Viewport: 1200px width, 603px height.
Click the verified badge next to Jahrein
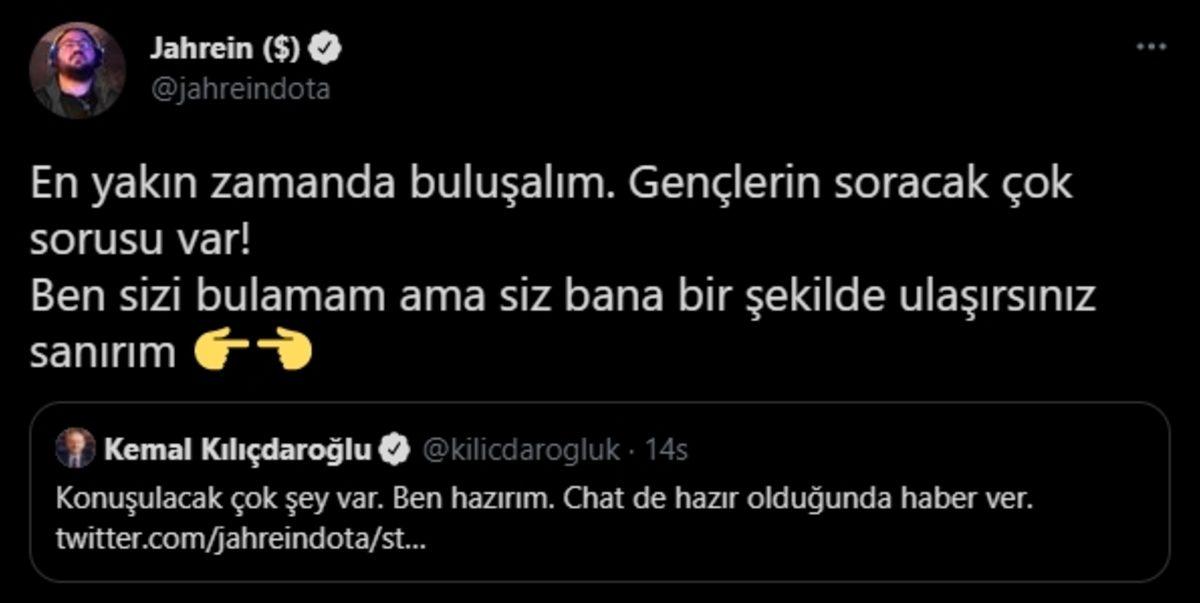coord(323,45)
